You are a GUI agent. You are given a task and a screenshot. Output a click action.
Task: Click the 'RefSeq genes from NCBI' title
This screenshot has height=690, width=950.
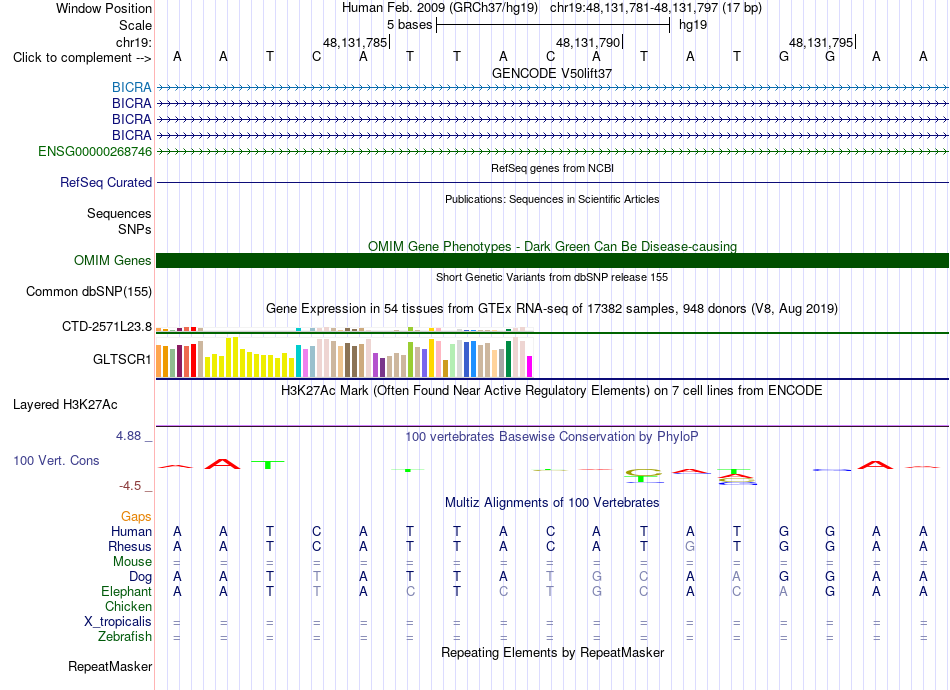[x=553, y=168]
